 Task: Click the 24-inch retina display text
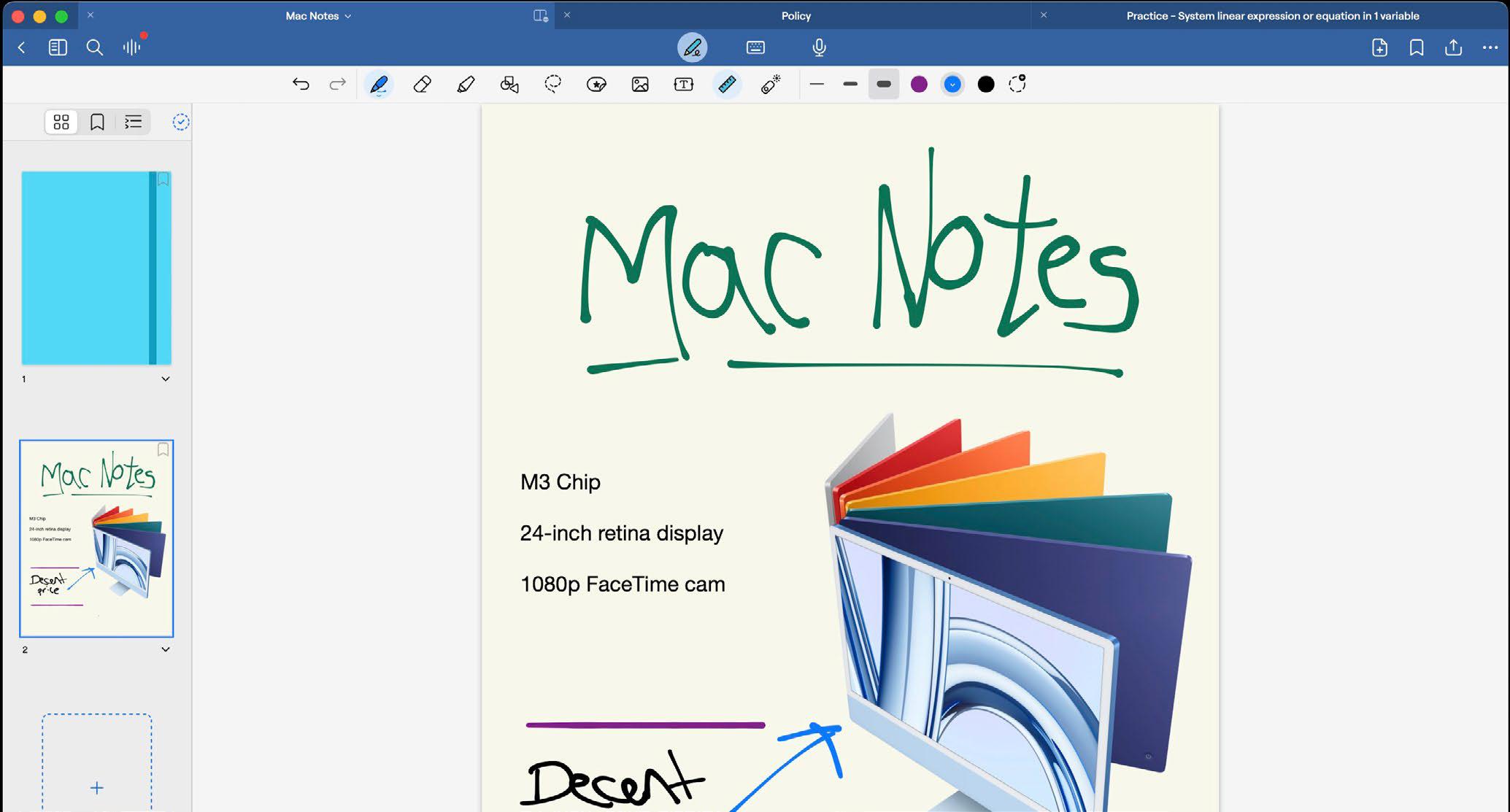622,533
